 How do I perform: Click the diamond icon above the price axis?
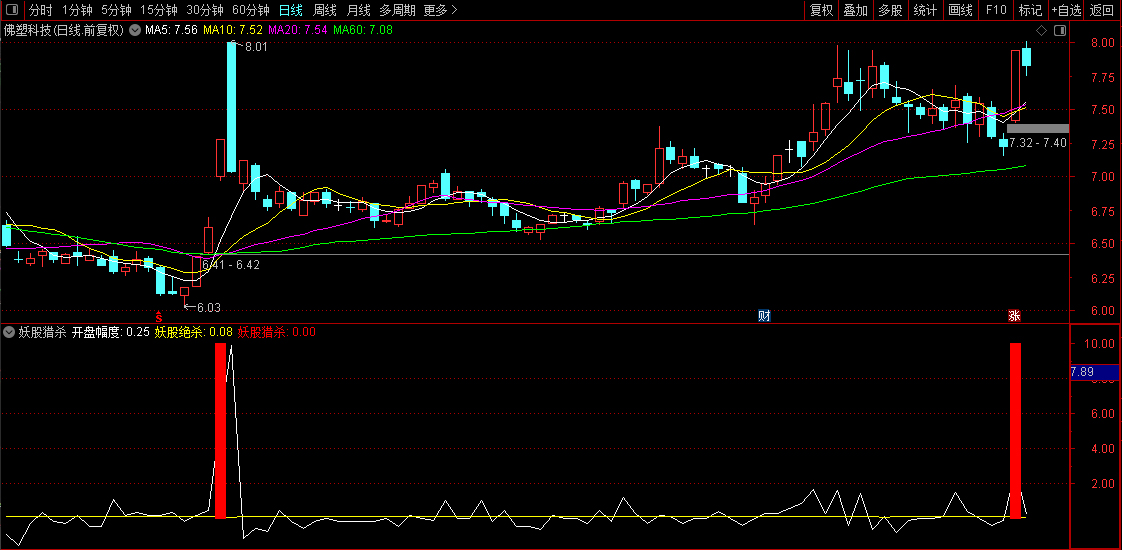[1041, 31]
